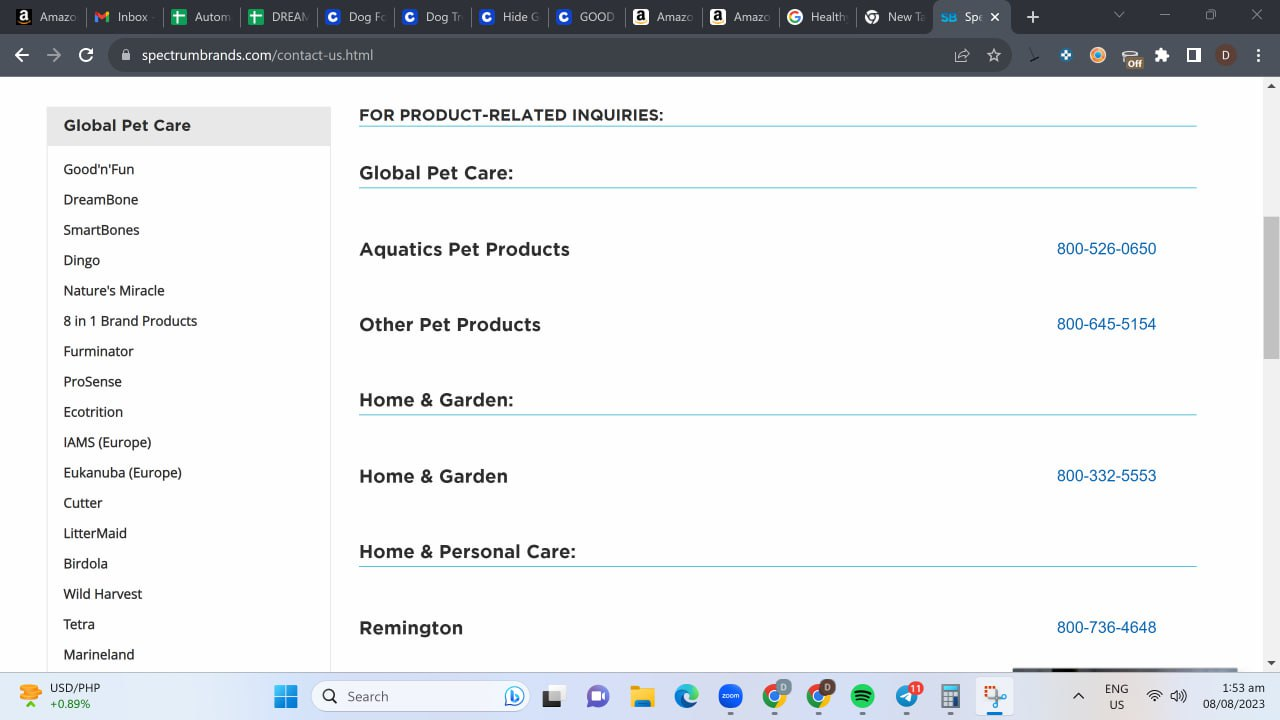Click the extension with the Off badge
The image size is (1280, 720).
[1131, 58]
